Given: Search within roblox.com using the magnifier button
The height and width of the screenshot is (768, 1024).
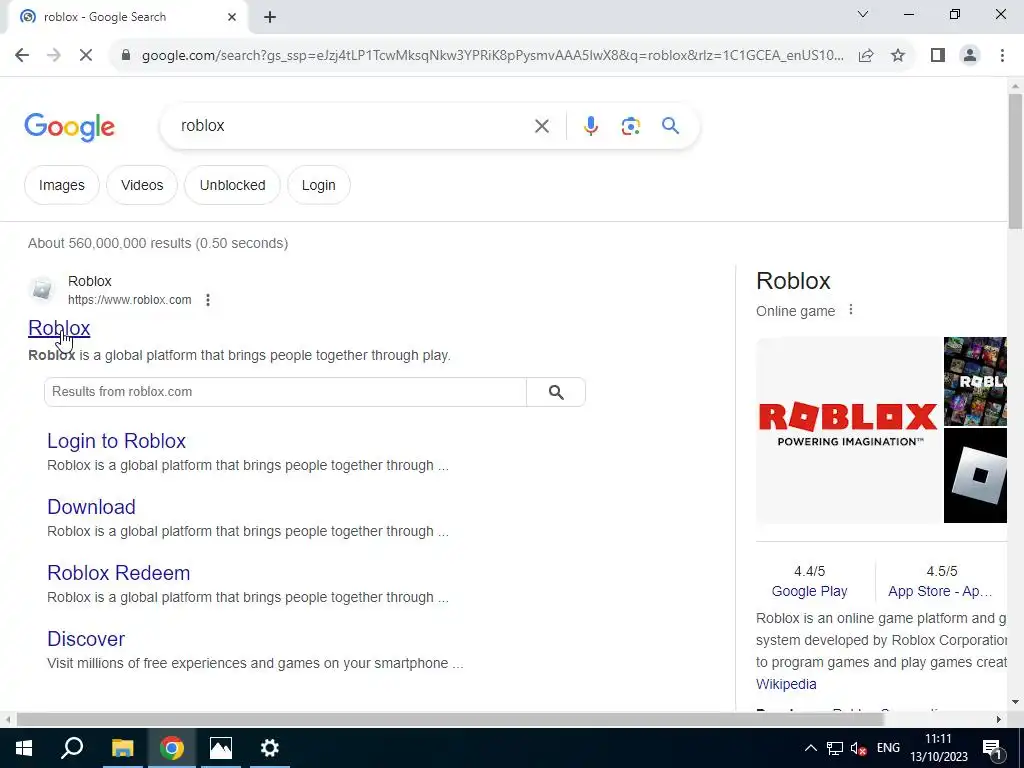Looking at the screenshot, I should [556, 392].
